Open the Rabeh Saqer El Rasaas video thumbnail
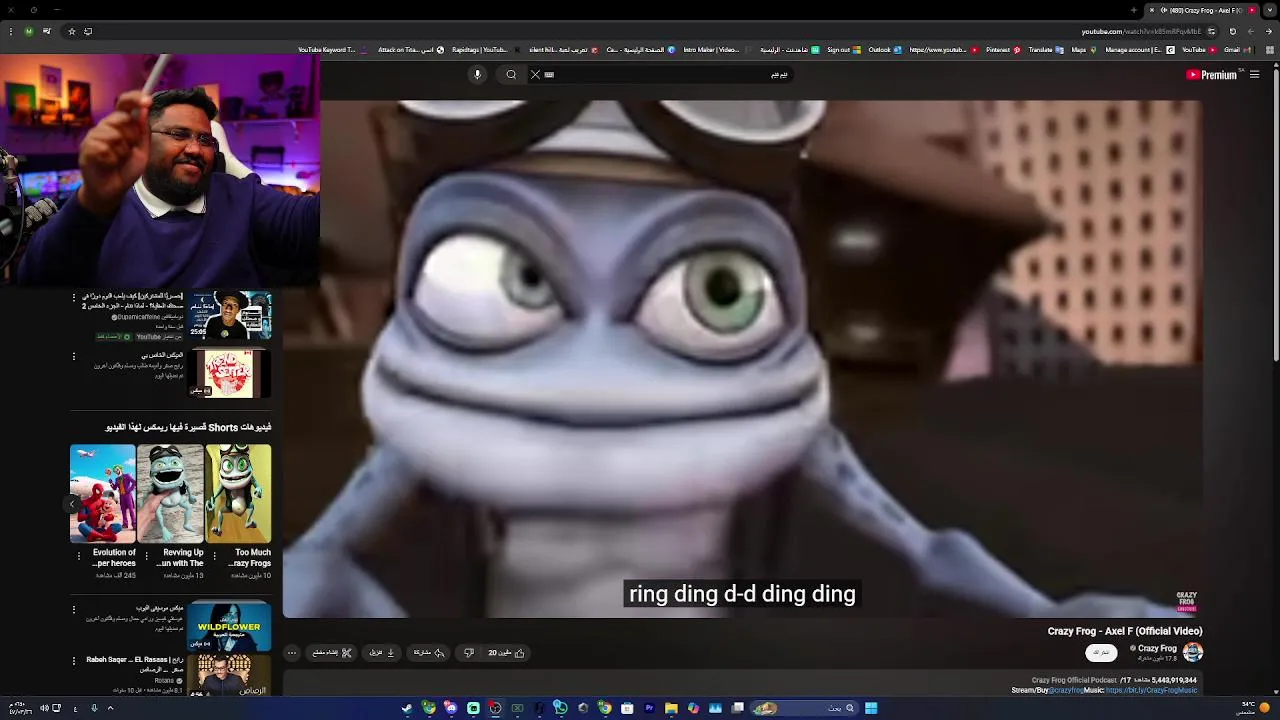1280x720 pixels. (229, 675)
